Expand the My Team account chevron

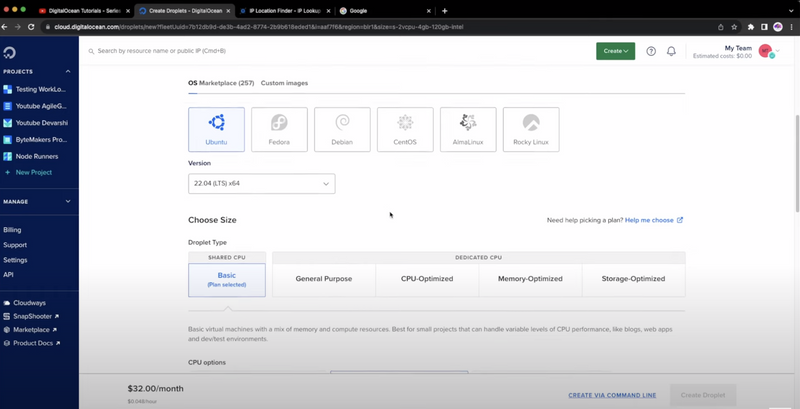778,51
